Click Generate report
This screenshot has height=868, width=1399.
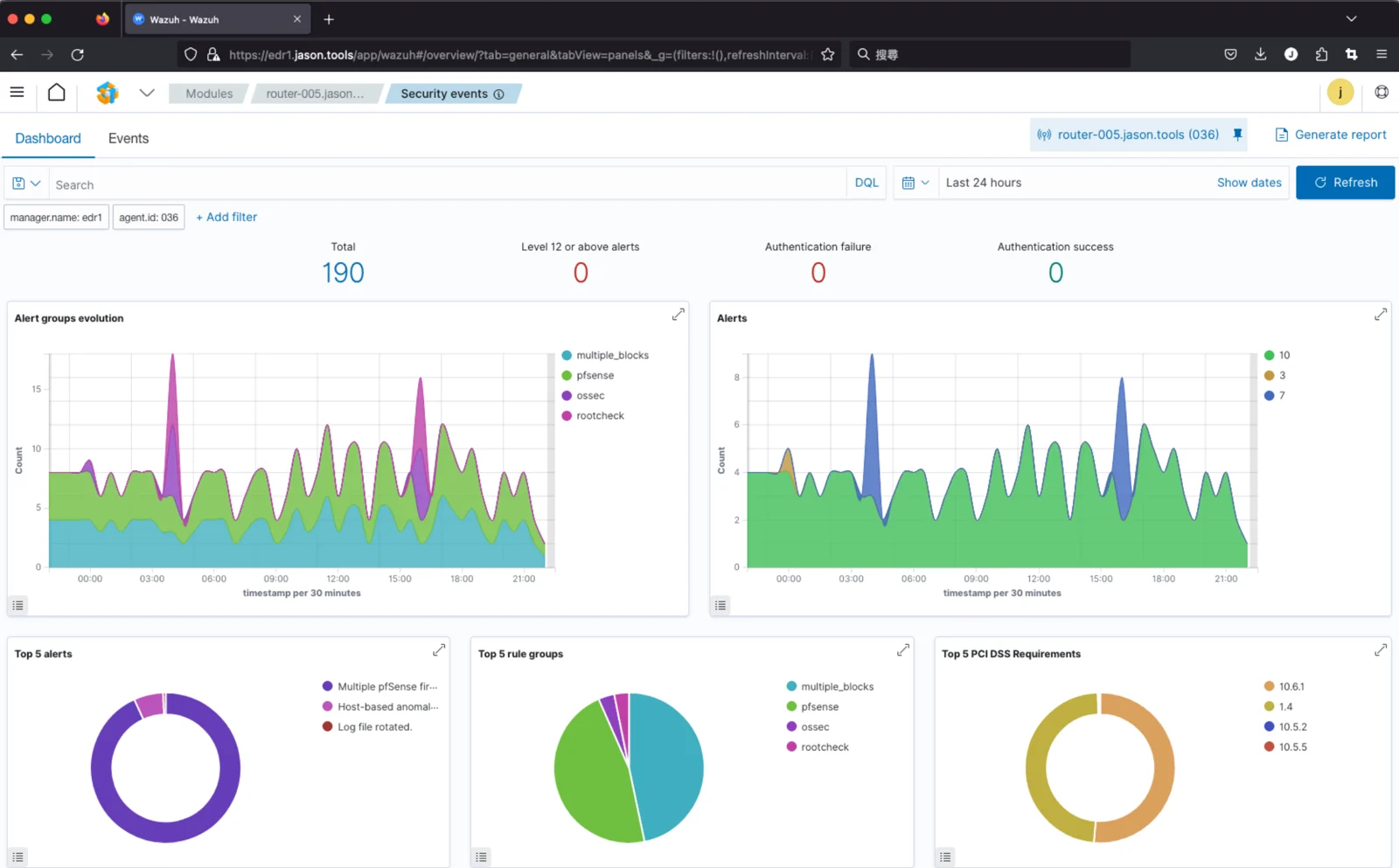1331,135
